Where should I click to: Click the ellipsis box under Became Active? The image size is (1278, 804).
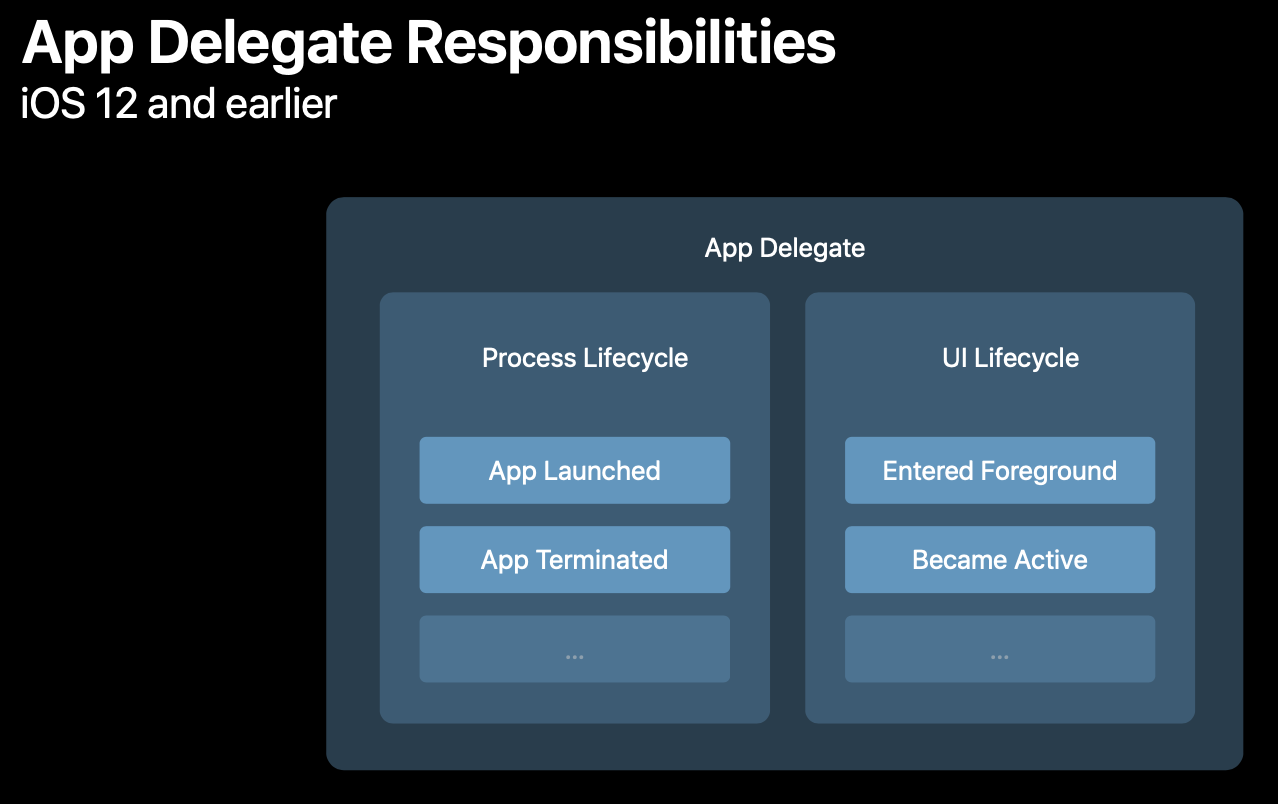pos(1000,649)
